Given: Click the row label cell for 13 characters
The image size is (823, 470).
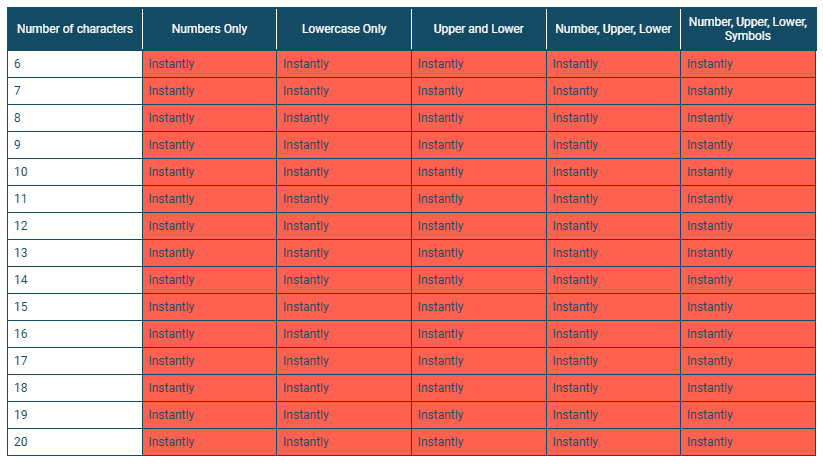Looking at the screenshot, I should click(x=75, y=253).
